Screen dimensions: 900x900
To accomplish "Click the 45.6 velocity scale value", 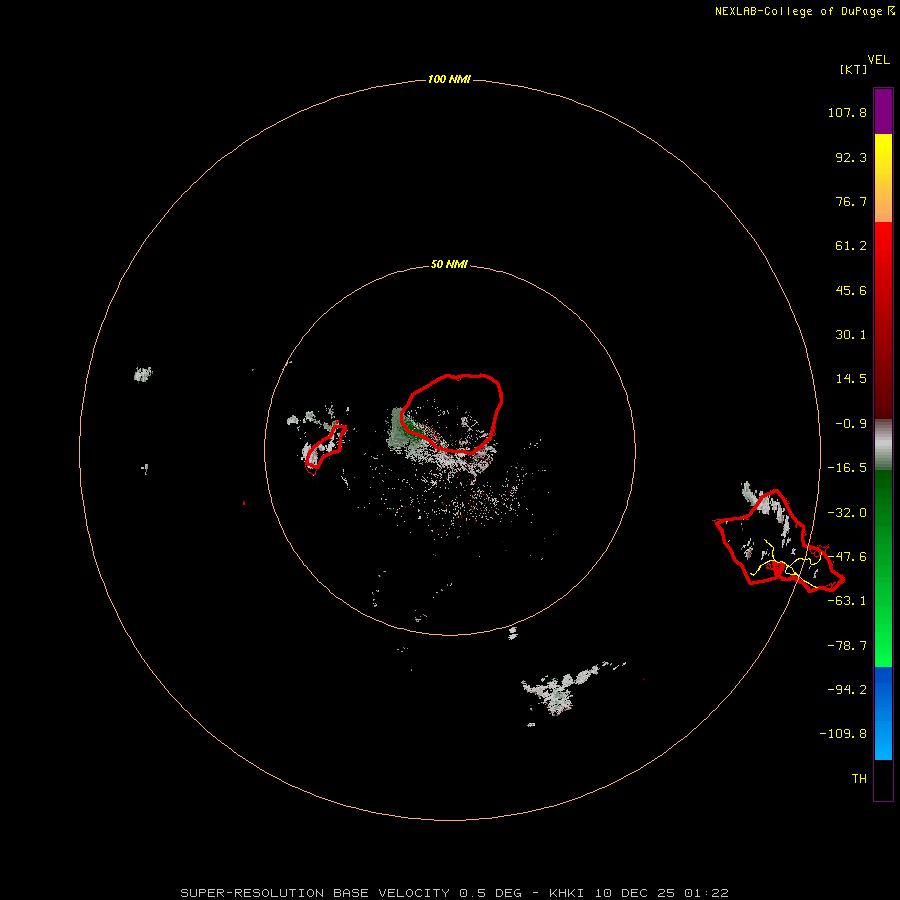I will pos(851,290).
